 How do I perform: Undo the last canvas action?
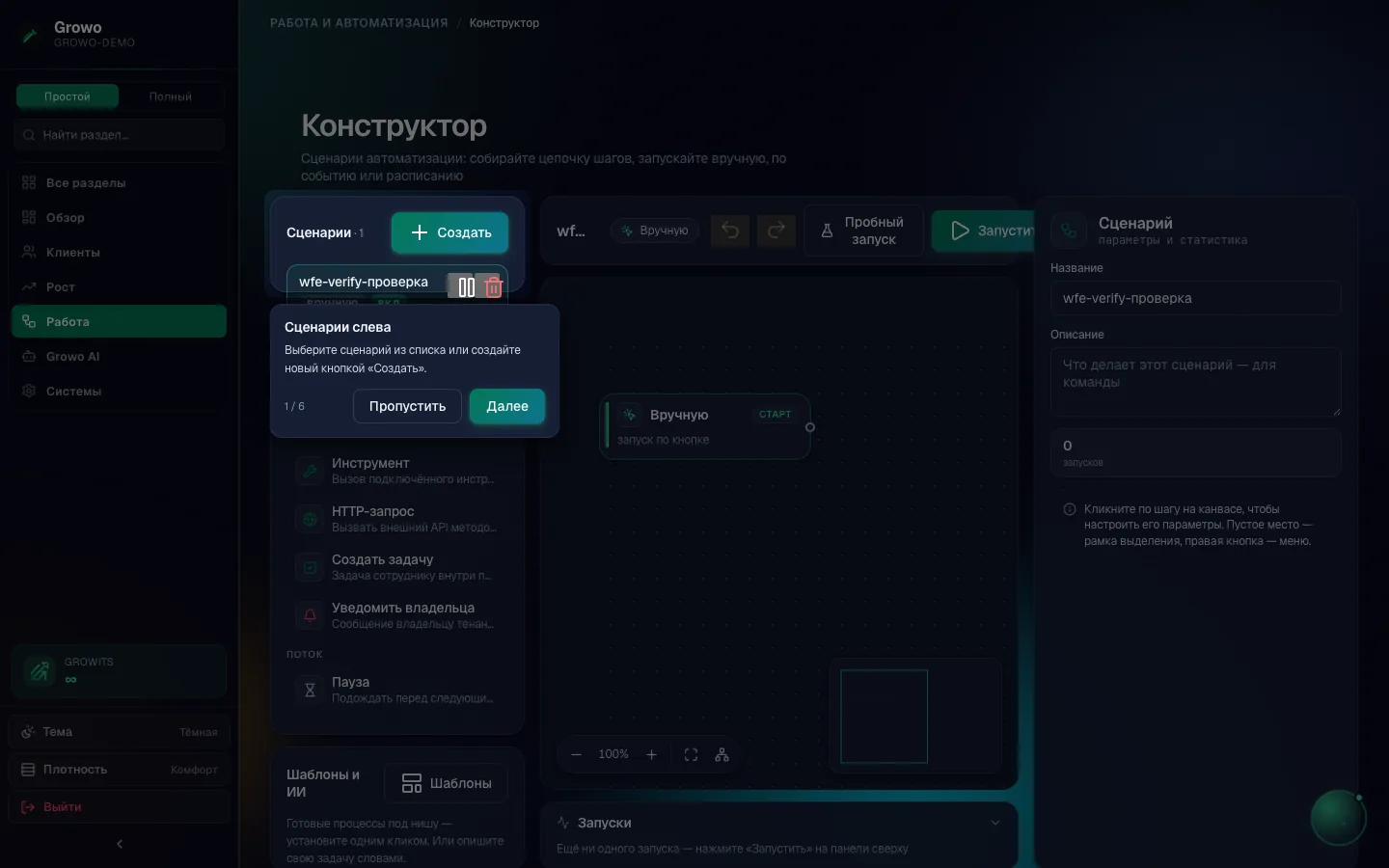[x=730, y=231]
